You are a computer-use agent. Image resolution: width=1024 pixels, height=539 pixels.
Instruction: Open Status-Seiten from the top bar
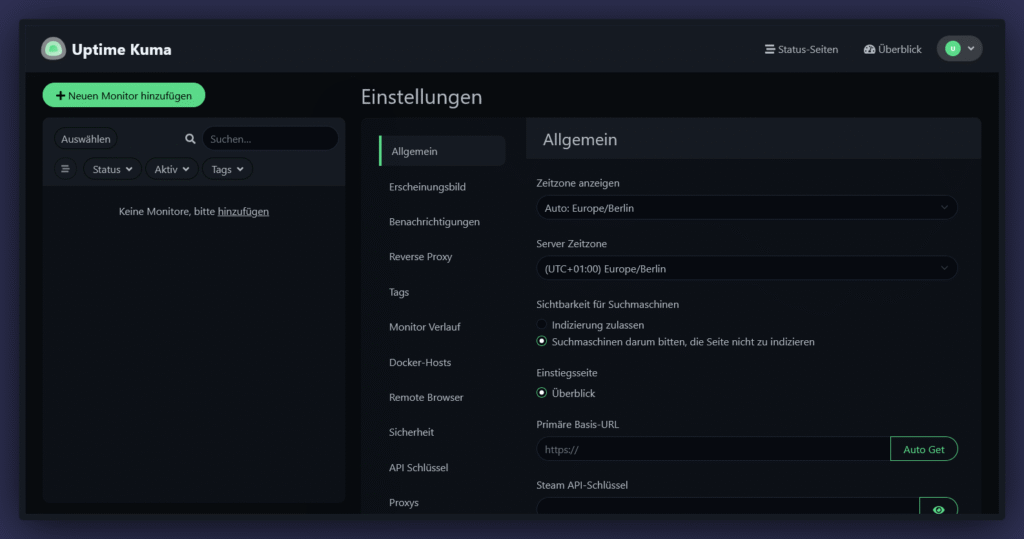801,49
